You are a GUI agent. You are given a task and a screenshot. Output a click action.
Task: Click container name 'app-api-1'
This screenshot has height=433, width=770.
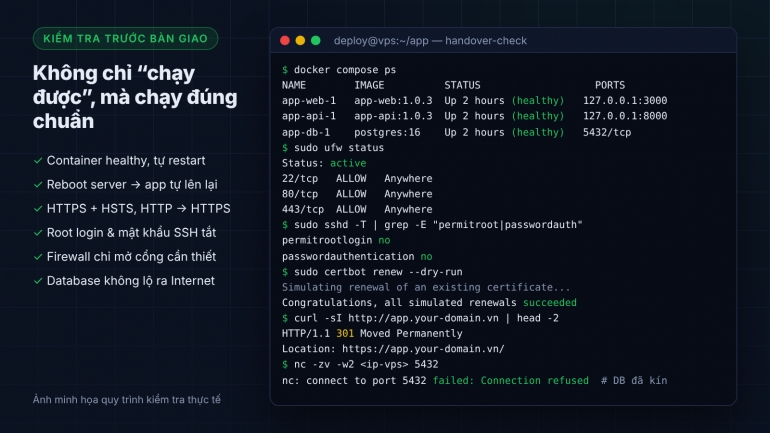(309, 116)
